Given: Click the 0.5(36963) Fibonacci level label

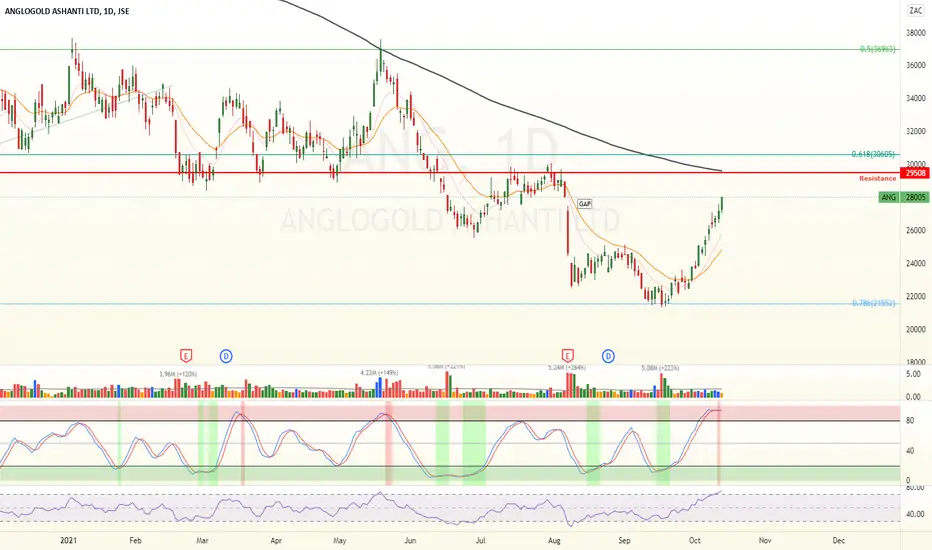Looking at the screenshot, I should coord(877,49).
